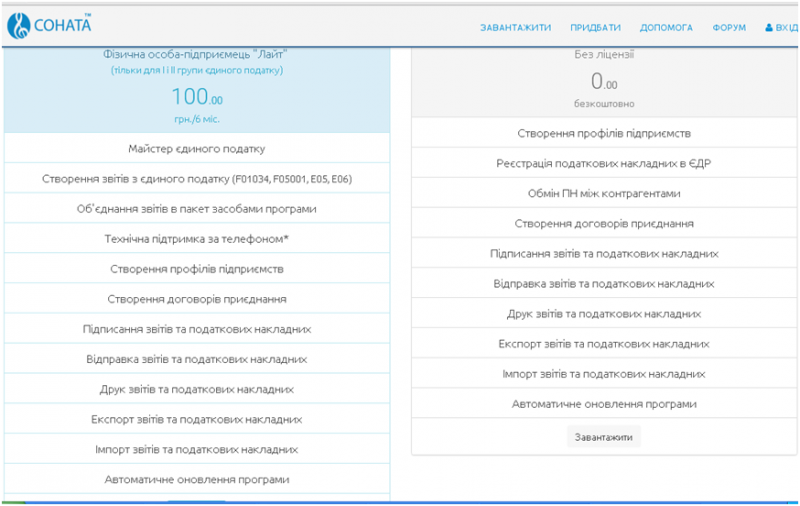Click Лайт plan's "Автоматичне оновлення програми" row
The height and width of the screenshot is (506, 800).
[197, 479]
